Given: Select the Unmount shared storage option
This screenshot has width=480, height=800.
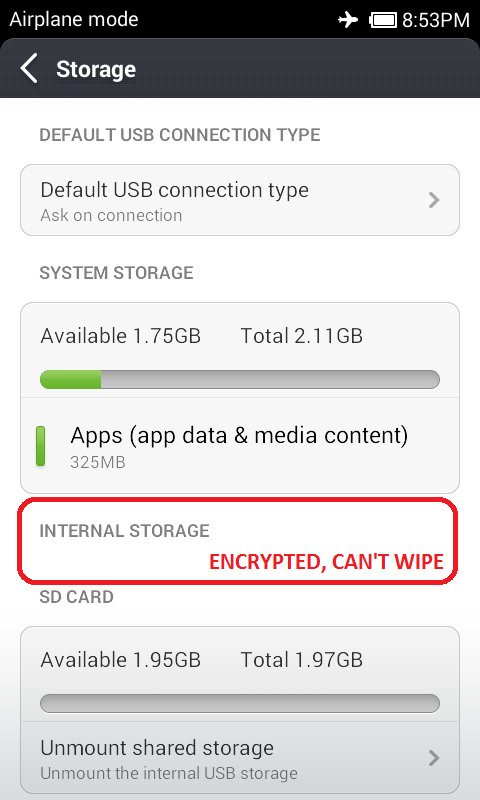Looking at the screenshot, I should [240, 758].
